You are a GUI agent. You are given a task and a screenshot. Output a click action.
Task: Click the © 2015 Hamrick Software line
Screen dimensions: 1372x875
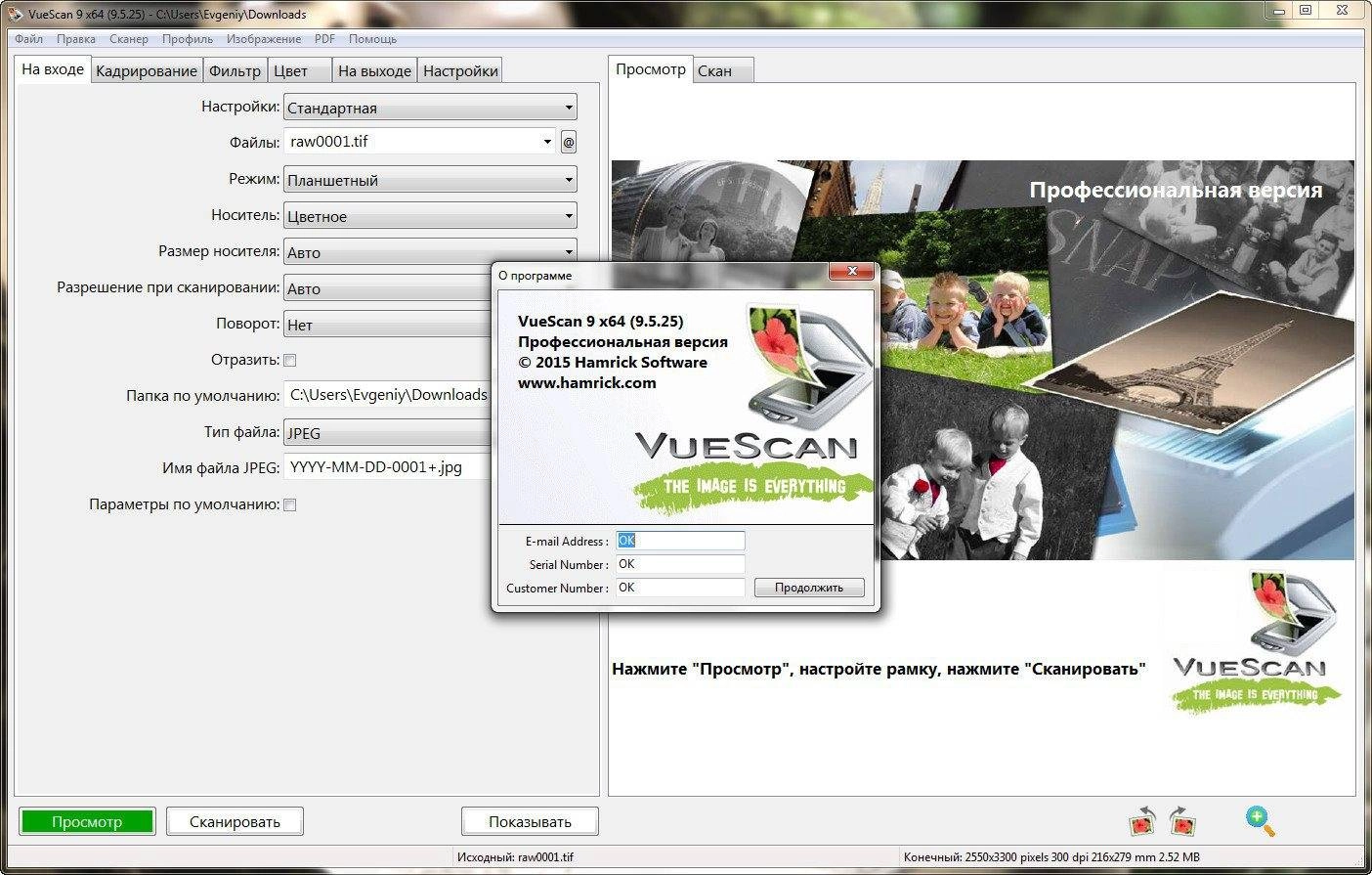point(613,363)
